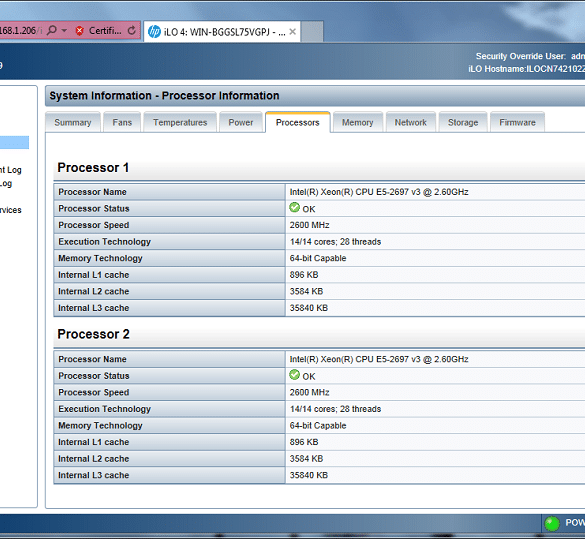Open the sidebar log entry ending '.og'
Screen dimensions: 585x539
tap(6, 184)
